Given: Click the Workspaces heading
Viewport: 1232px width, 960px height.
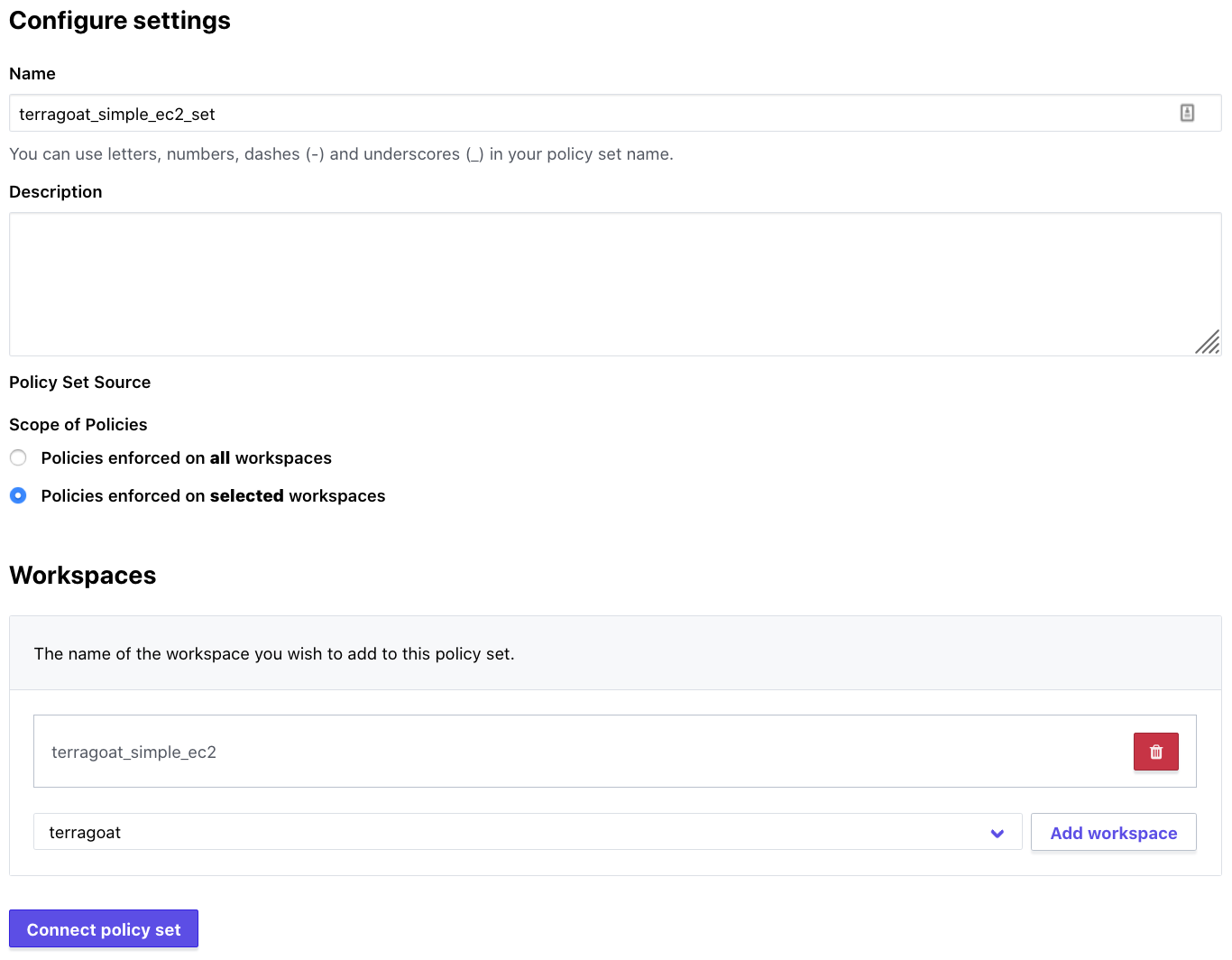Looking at the screenshot, I should (x=83, y=575).
